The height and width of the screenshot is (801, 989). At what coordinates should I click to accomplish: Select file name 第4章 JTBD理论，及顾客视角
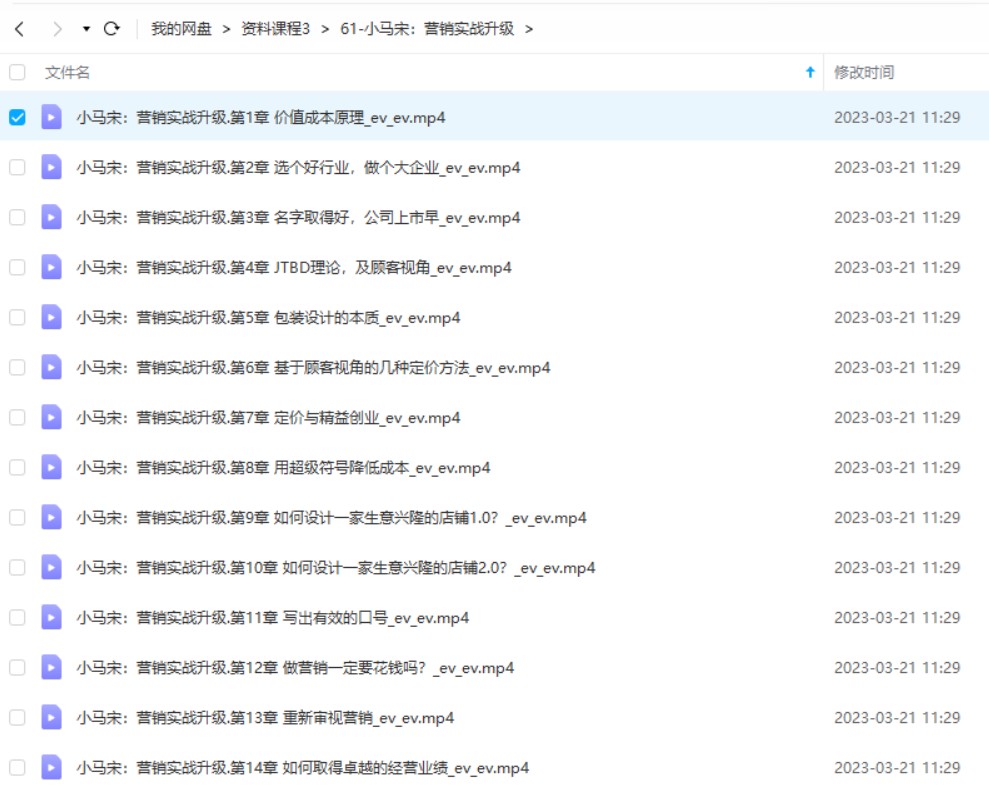(294, 268)
